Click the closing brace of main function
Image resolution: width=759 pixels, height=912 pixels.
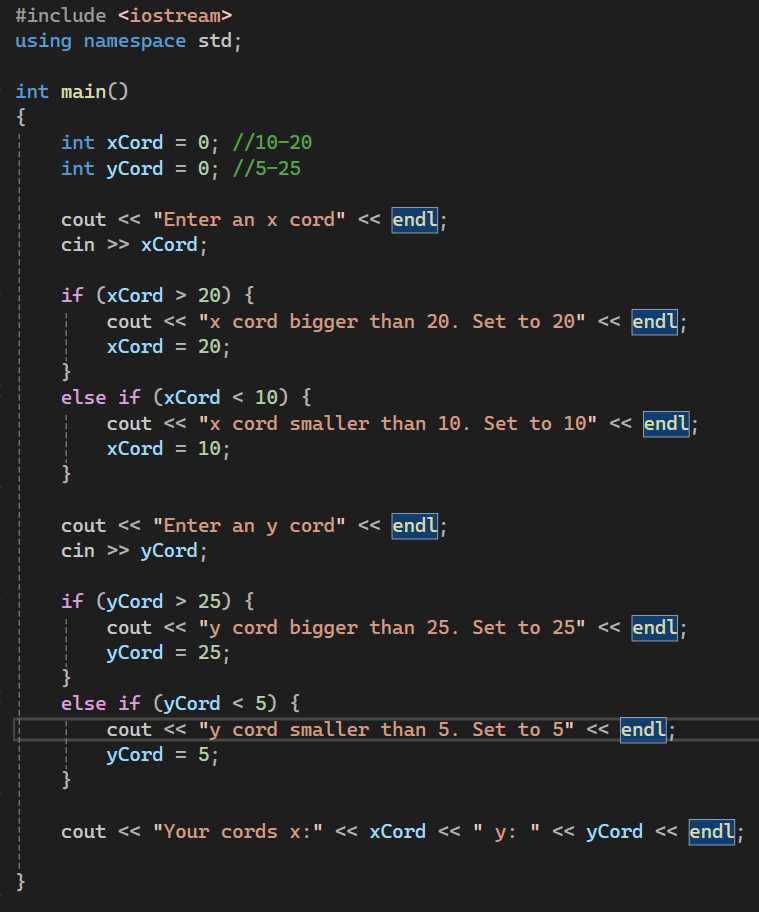click(21, 882)
